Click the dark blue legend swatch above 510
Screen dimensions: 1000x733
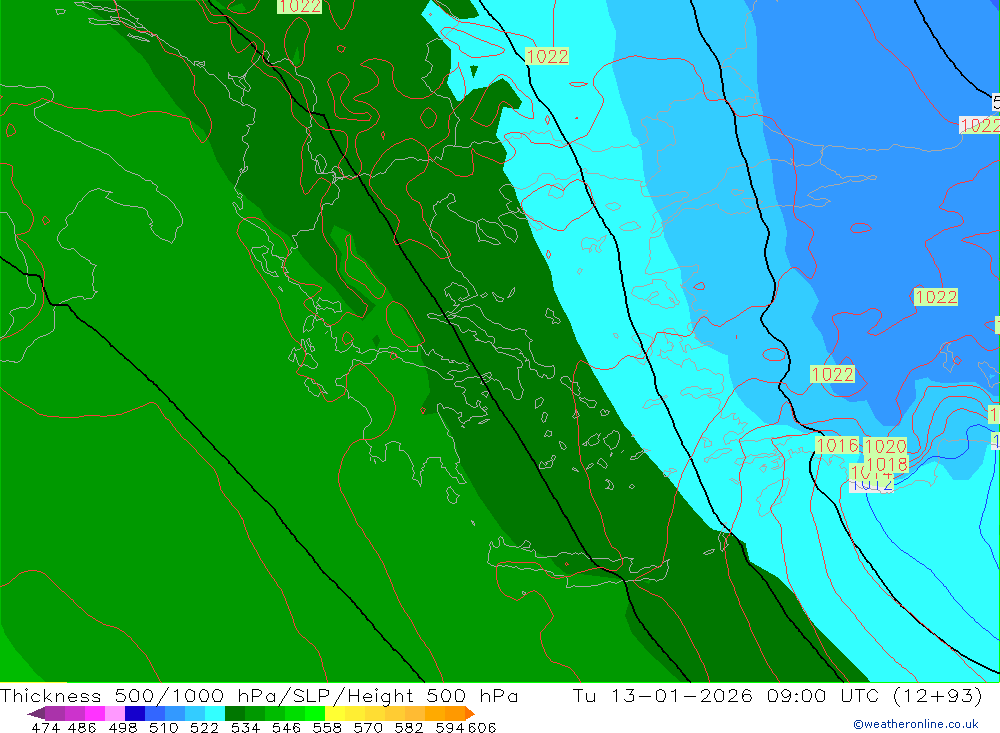pyautogui.click(x=135, y=713)
